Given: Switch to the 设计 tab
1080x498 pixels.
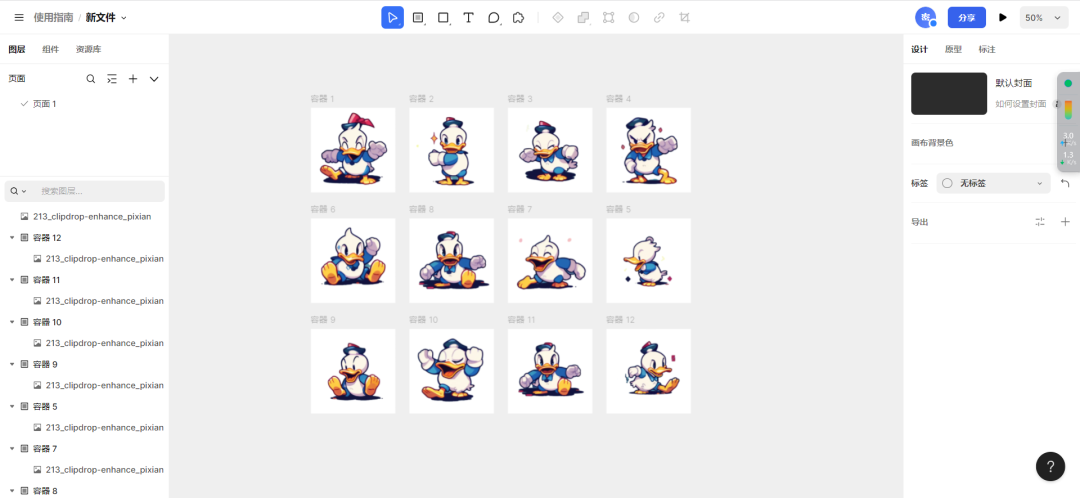Looking at the screenshot, I should point(920,49).
